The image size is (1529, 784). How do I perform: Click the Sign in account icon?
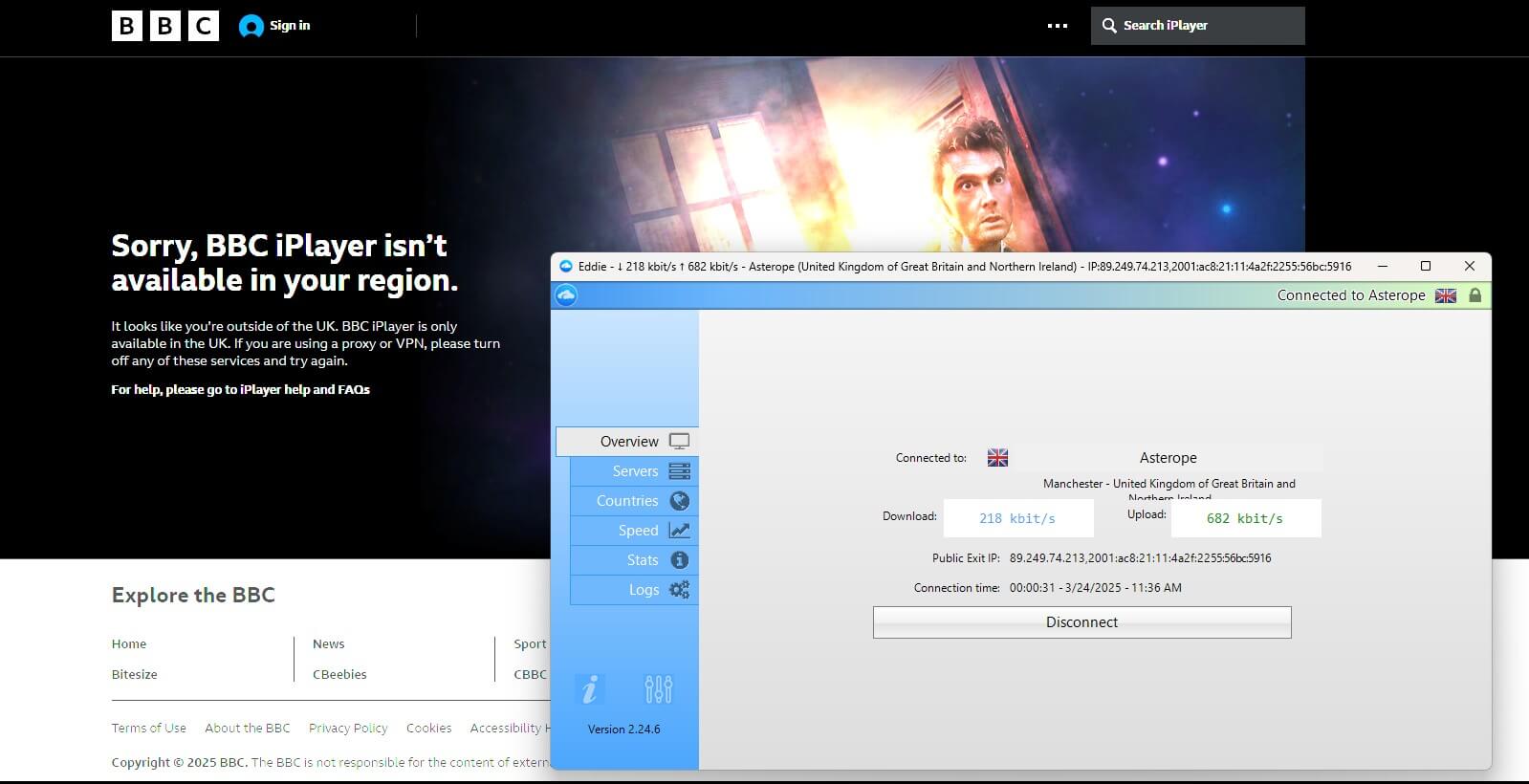click(251, 26)
